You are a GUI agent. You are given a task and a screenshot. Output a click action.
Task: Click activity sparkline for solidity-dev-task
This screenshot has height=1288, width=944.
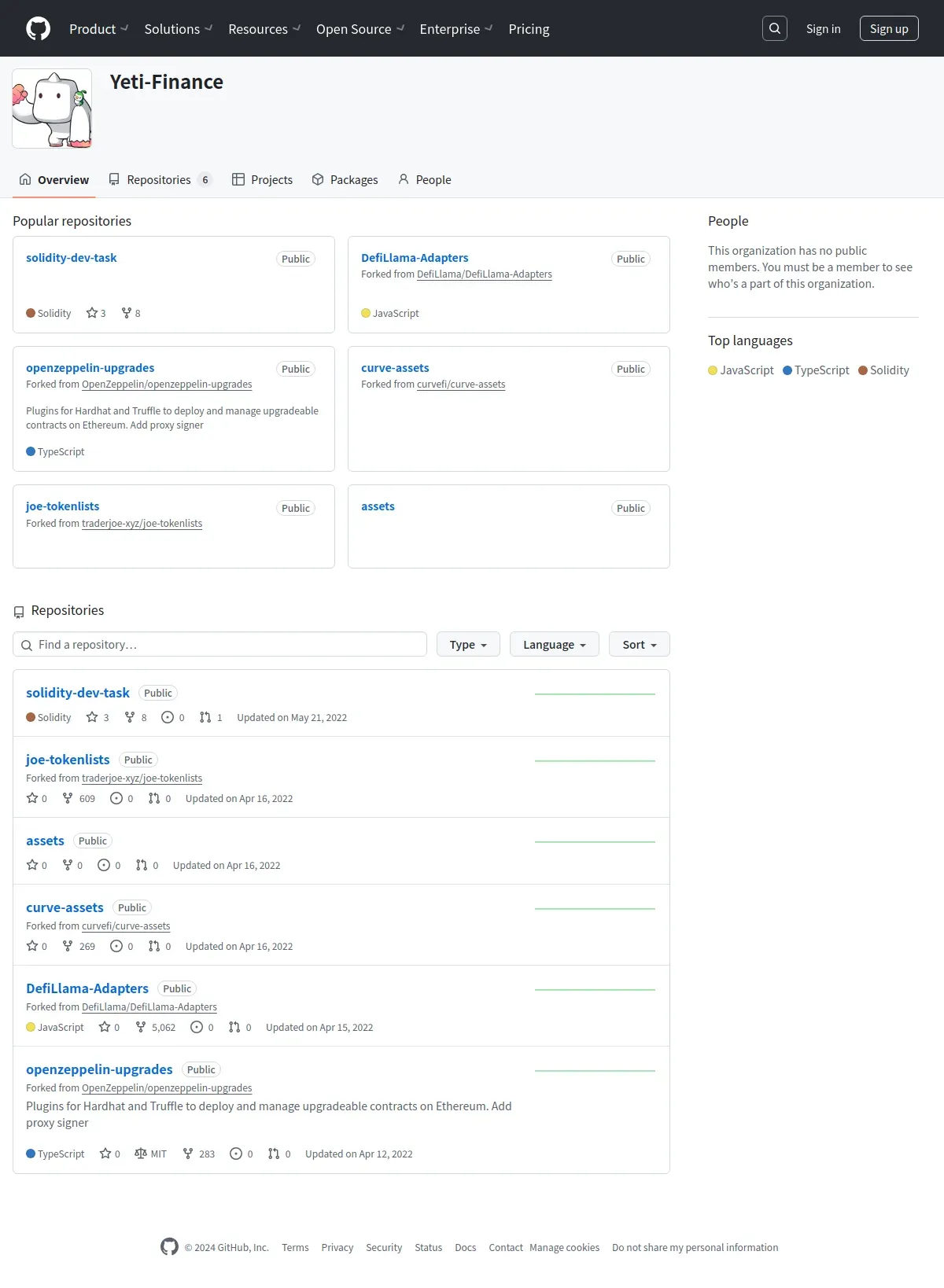pyautogui.click(x=595, y=694)
